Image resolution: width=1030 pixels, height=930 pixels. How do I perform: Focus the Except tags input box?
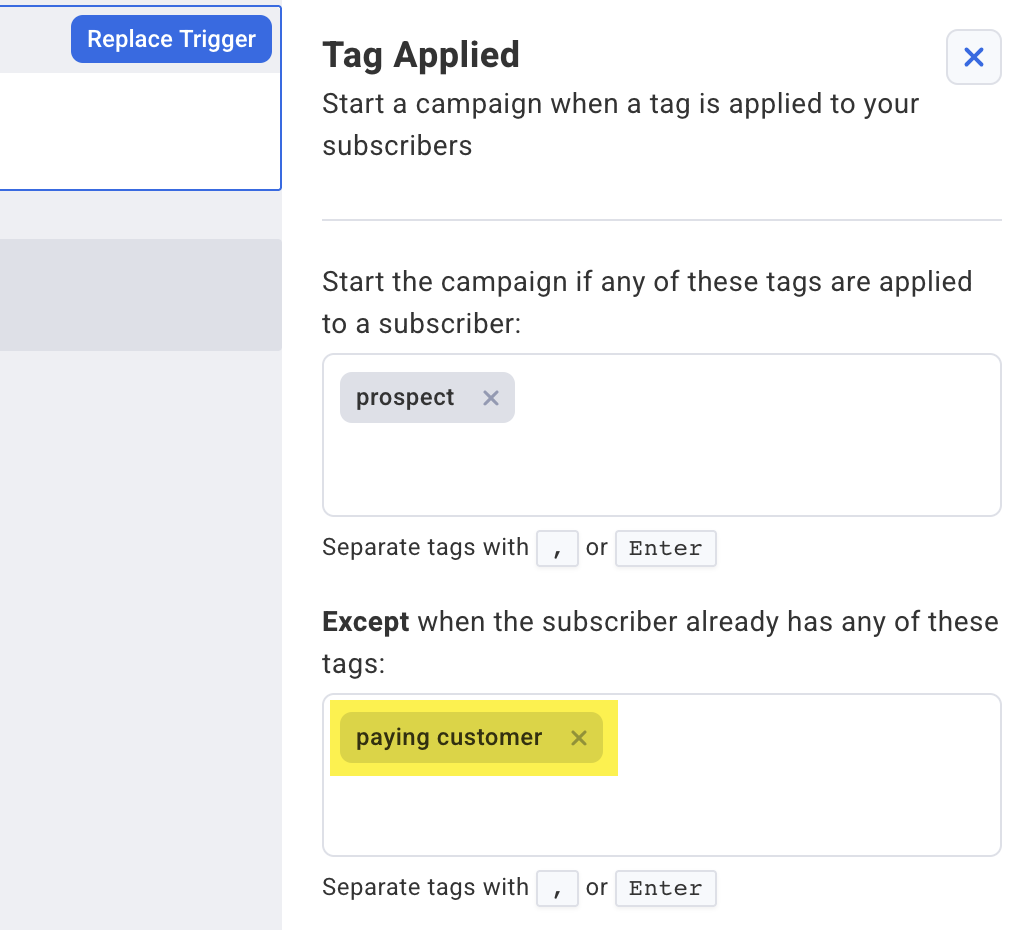[661, 775]
